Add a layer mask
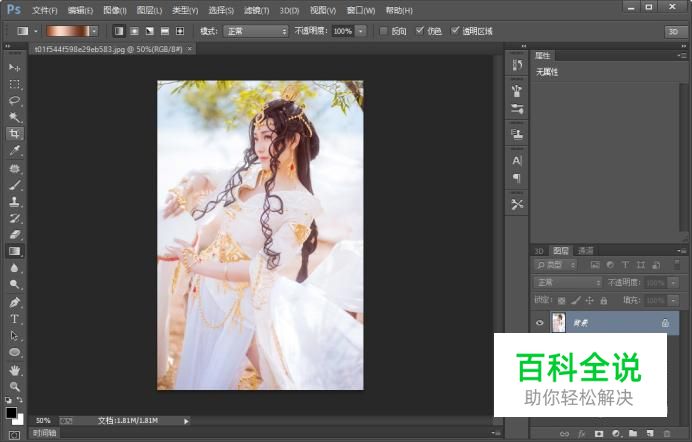 coord(598,434)
